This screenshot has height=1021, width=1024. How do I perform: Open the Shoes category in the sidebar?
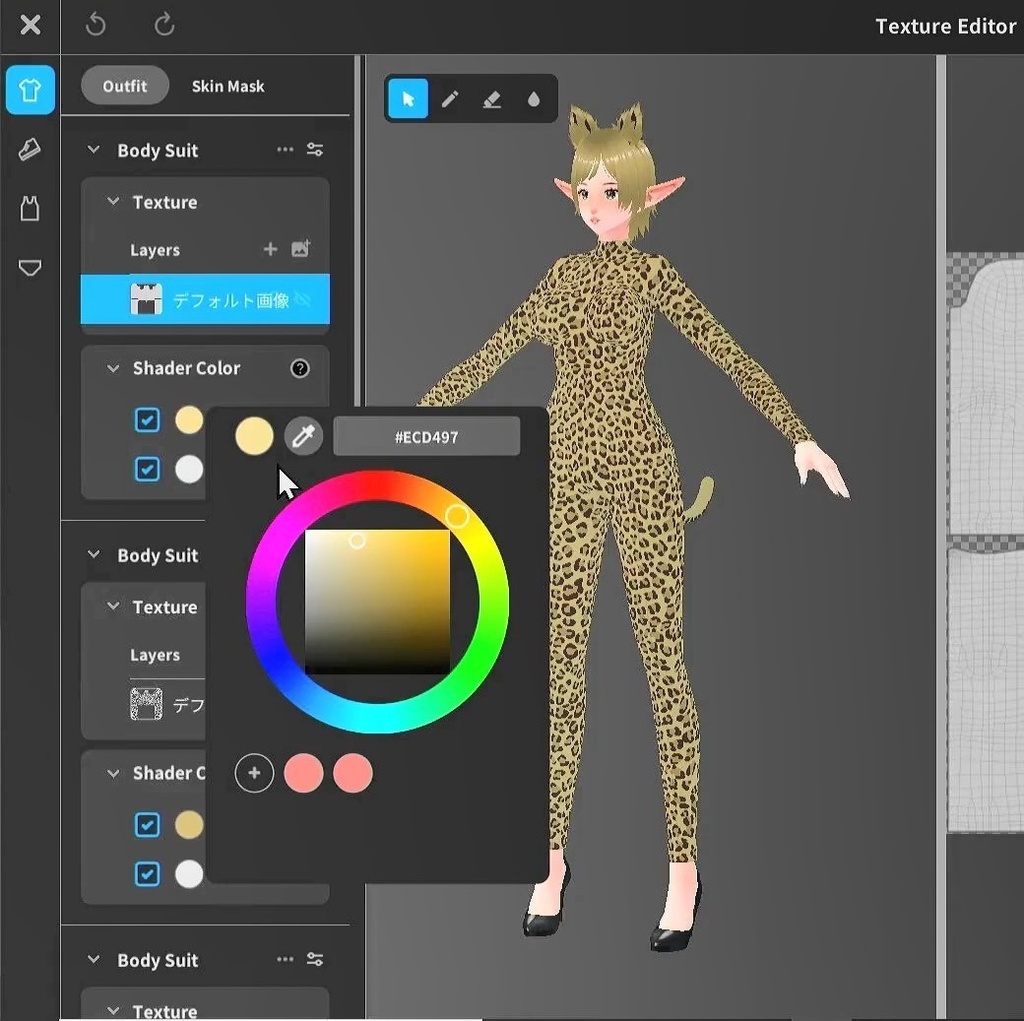[30, 148]
